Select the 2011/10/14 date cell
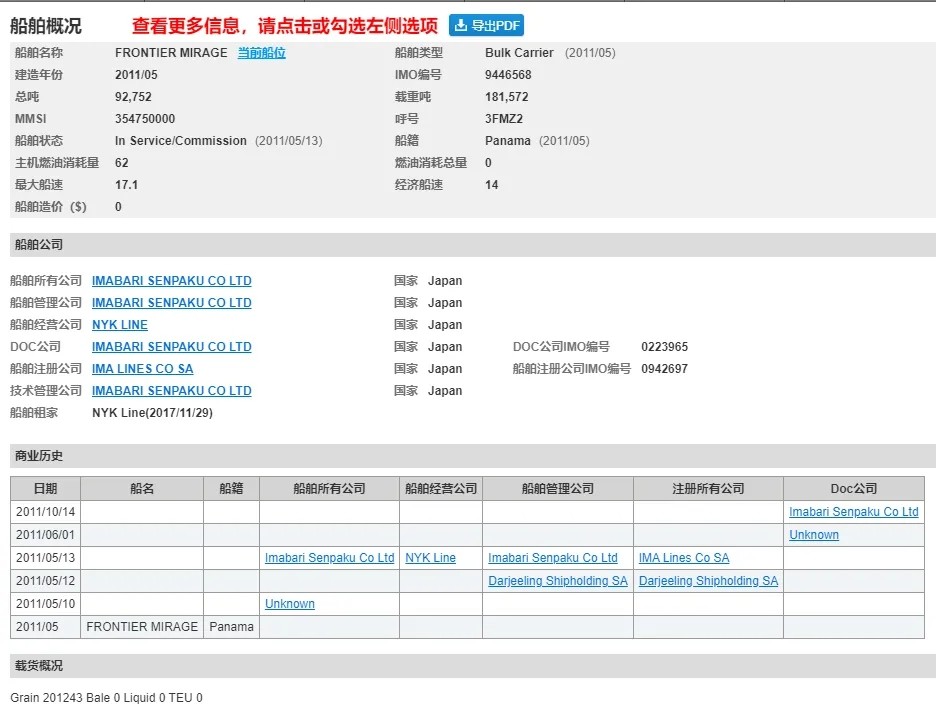This screenshot has height=707, width=936. point(45,512)
